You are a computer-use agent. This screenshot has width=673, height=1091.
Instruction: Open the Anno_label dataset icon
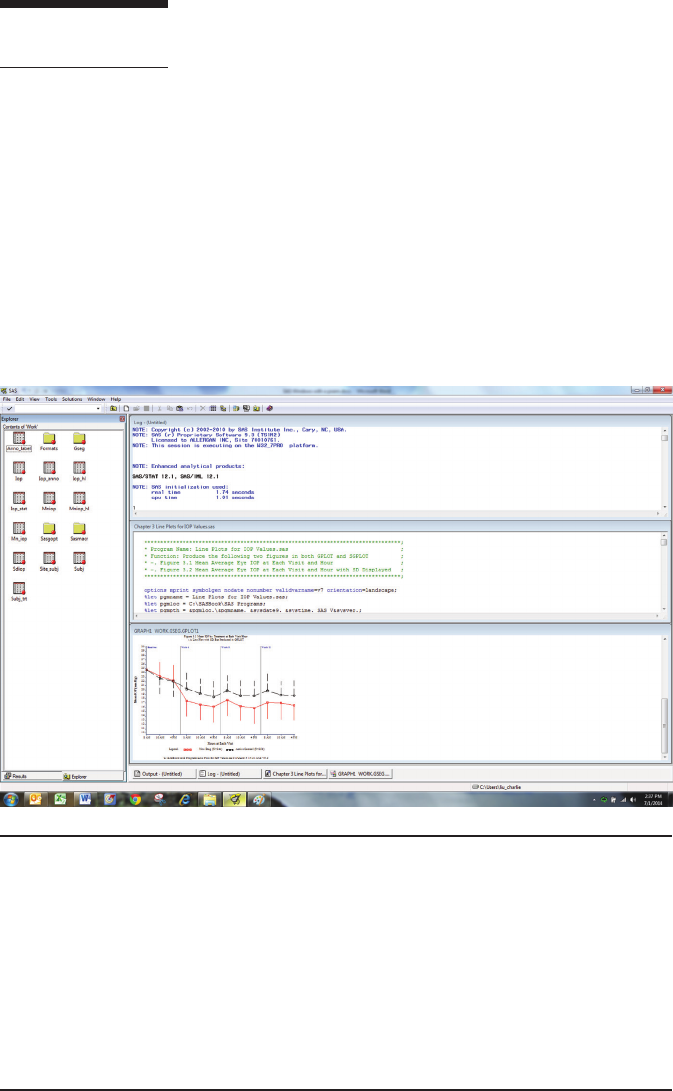19,436
